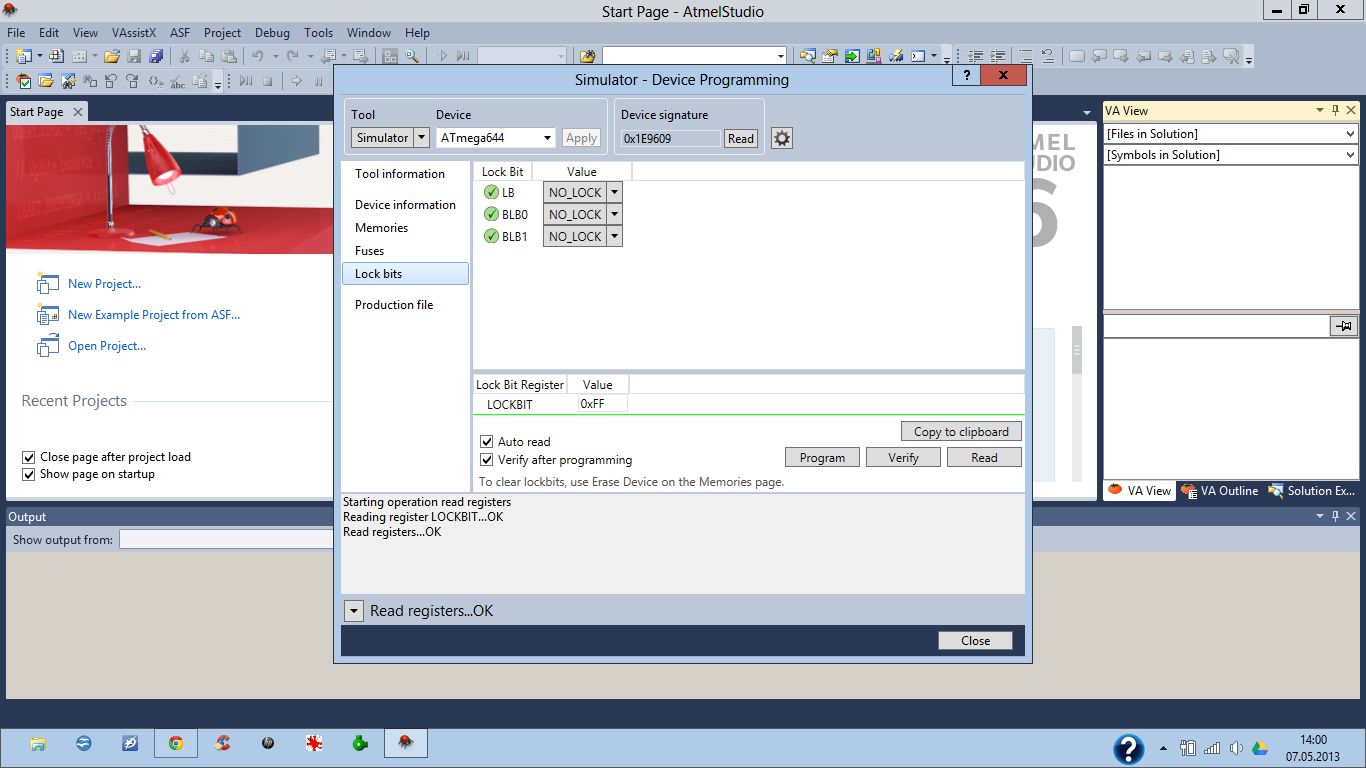Viewport: 1366px width, 768px height.
Task: Click the Increase Indent toolbar icon
Action: 997,56
